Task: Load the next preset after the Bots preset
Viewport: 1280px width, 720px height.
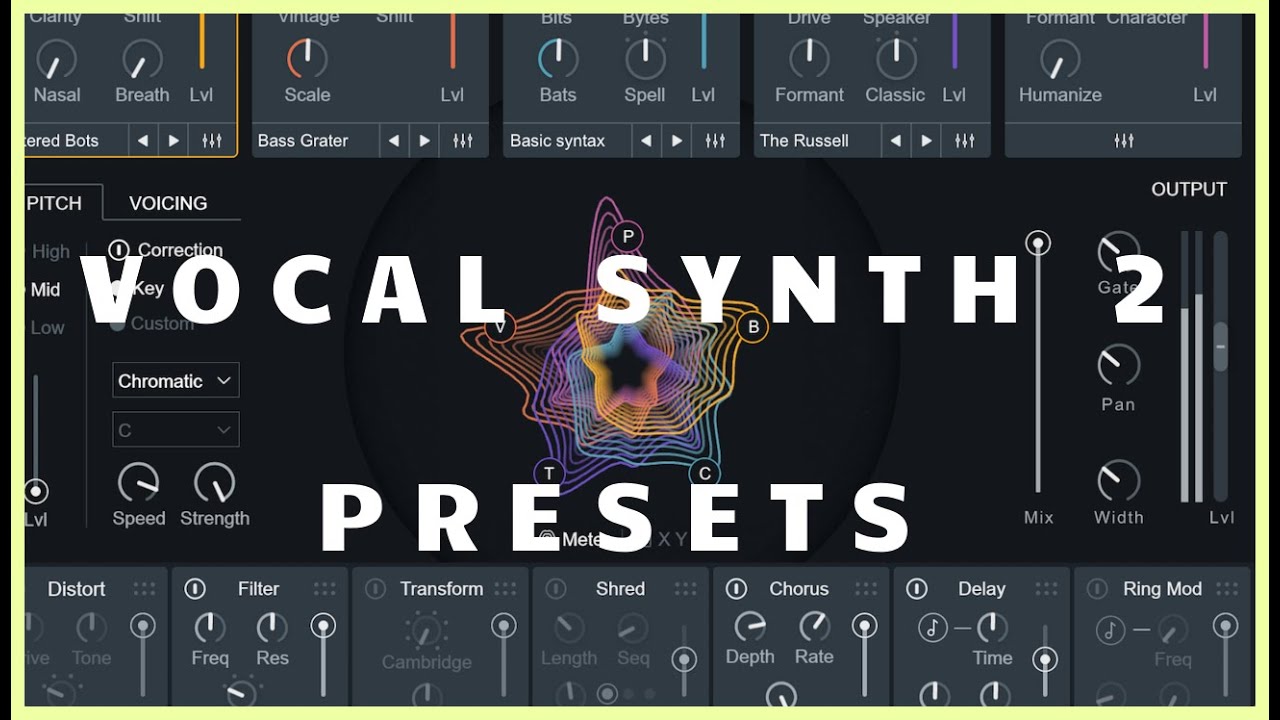Action: (174, 141)
